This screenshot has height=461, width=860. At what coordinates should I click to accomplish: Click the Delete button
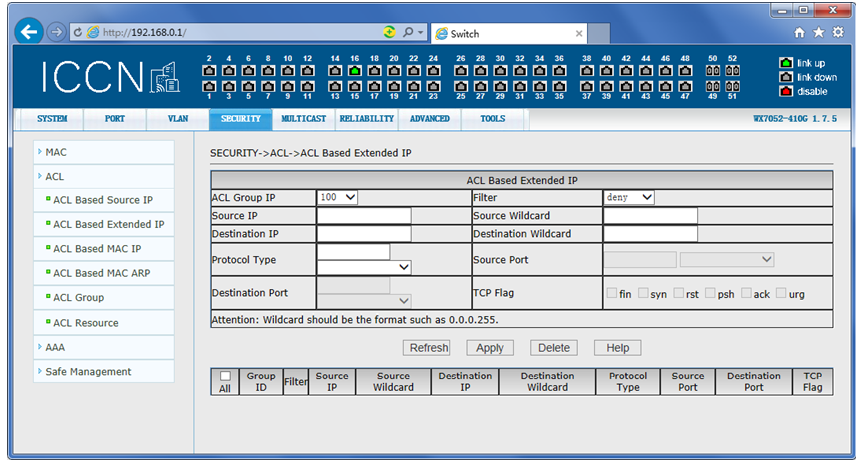pos(553,348)
